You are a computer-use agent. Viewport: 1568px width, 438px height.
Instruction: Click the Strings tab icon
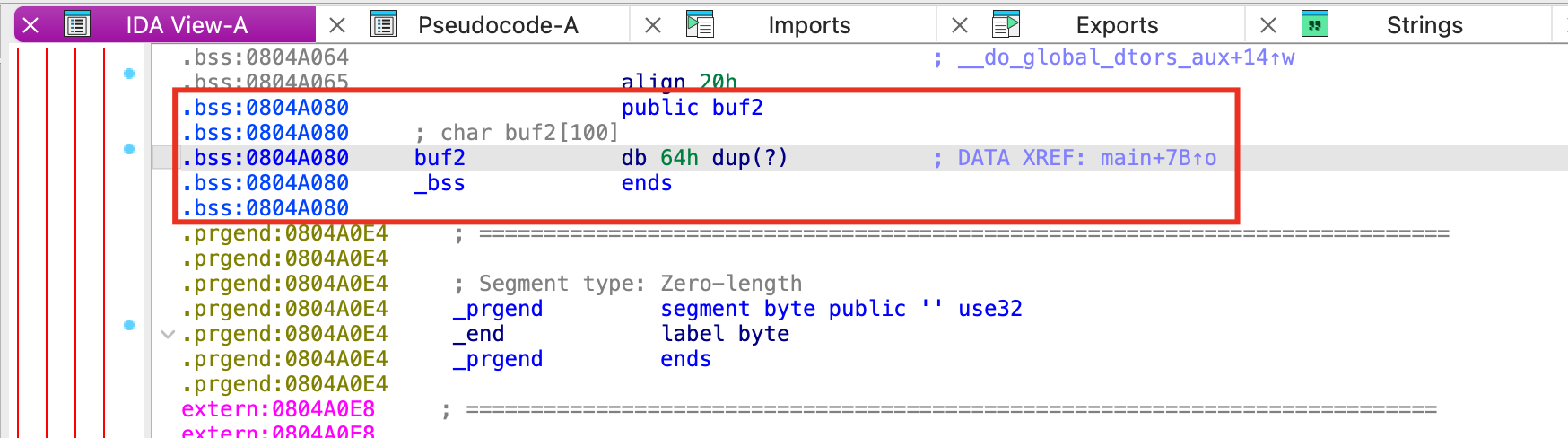coord(1315,25)
